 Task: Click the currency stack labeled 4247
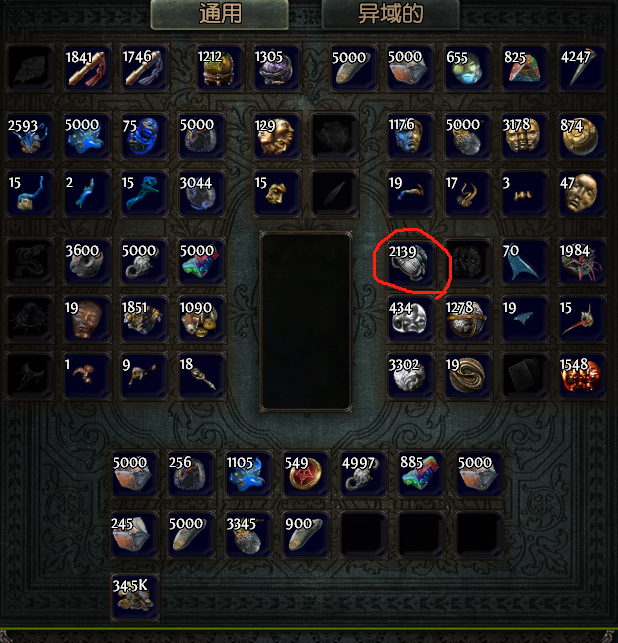pos(582,68)
